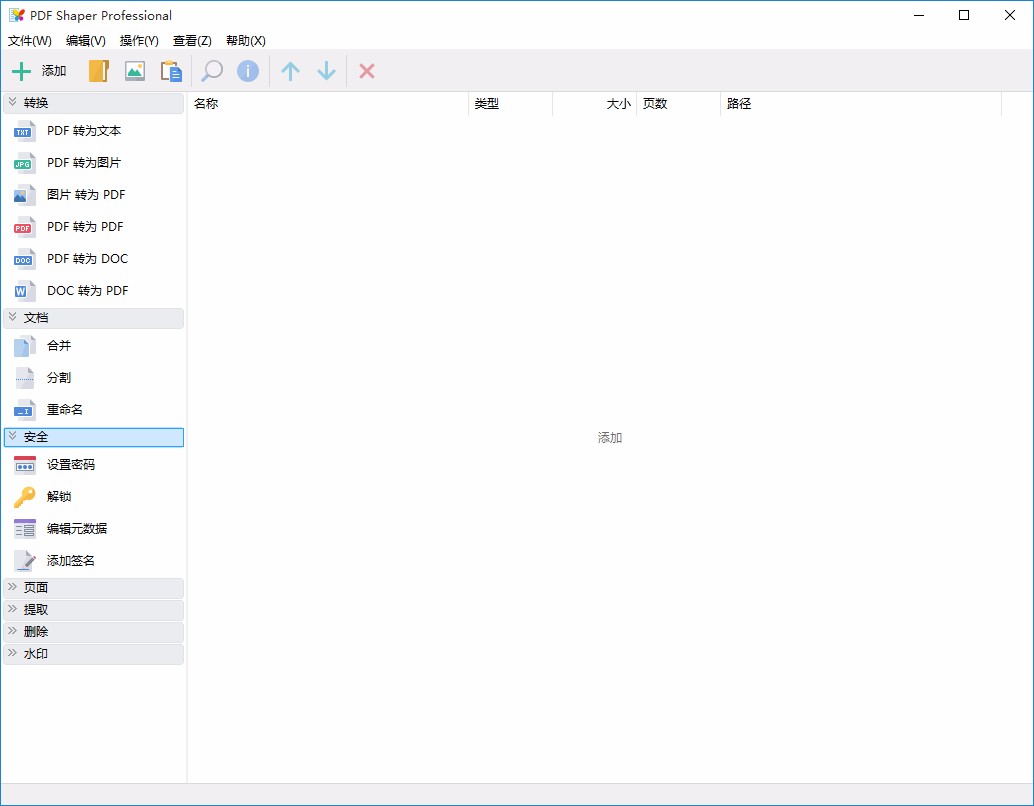The image size is (1034, 806).
Task: Open the 图片 转为 PDF converter
Action: (86, 194)
